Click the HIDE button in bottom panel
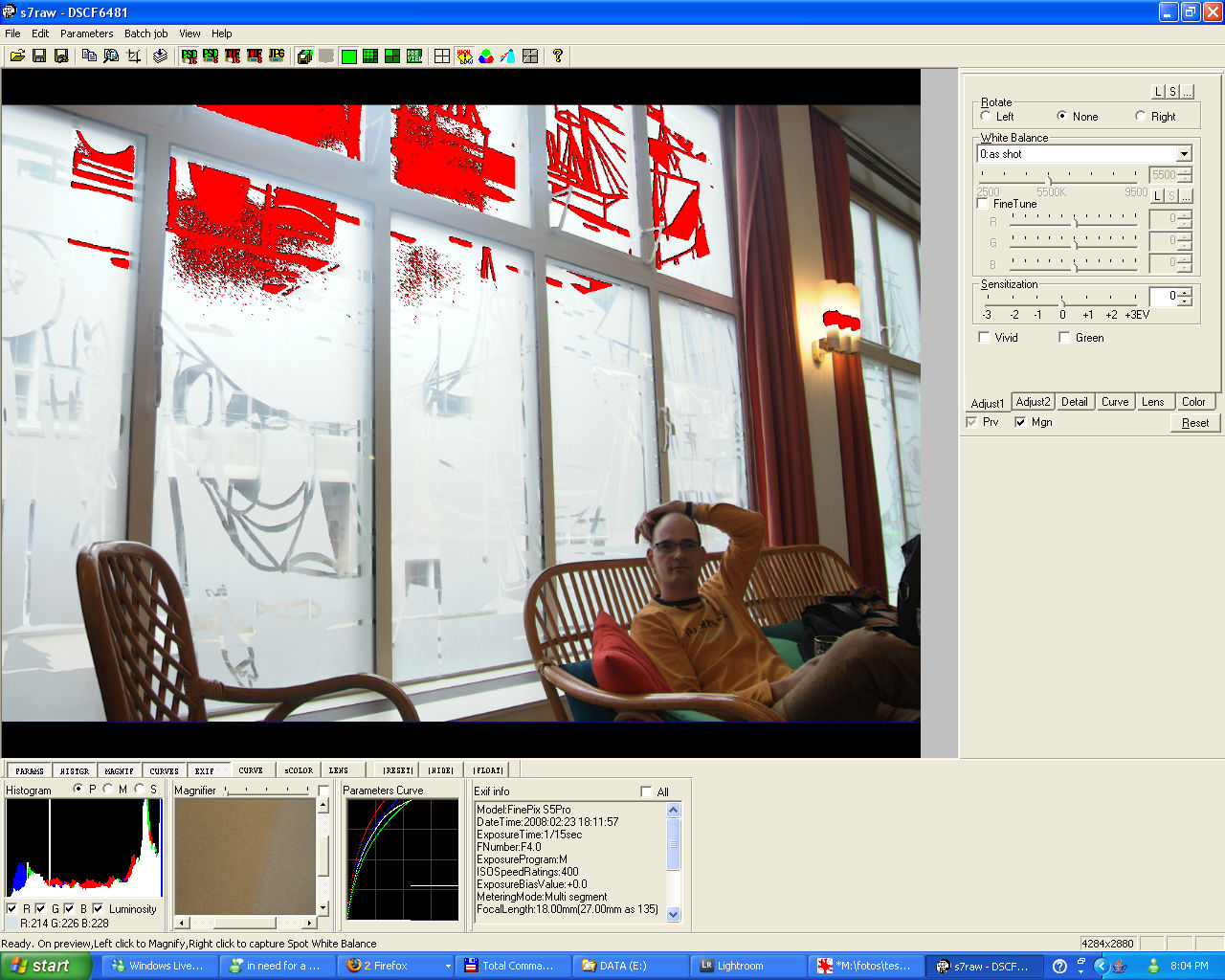 tap(440, 770)
